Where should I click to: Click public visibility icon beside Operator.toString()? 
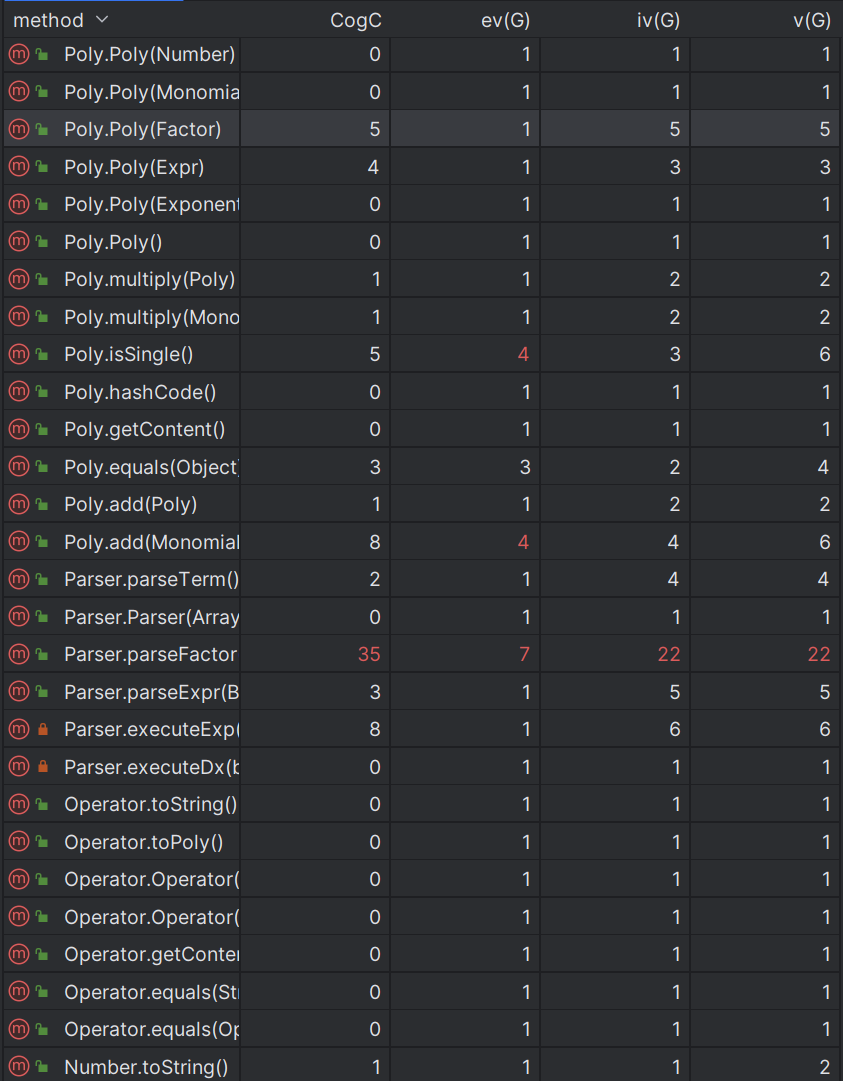click(42, 804)
